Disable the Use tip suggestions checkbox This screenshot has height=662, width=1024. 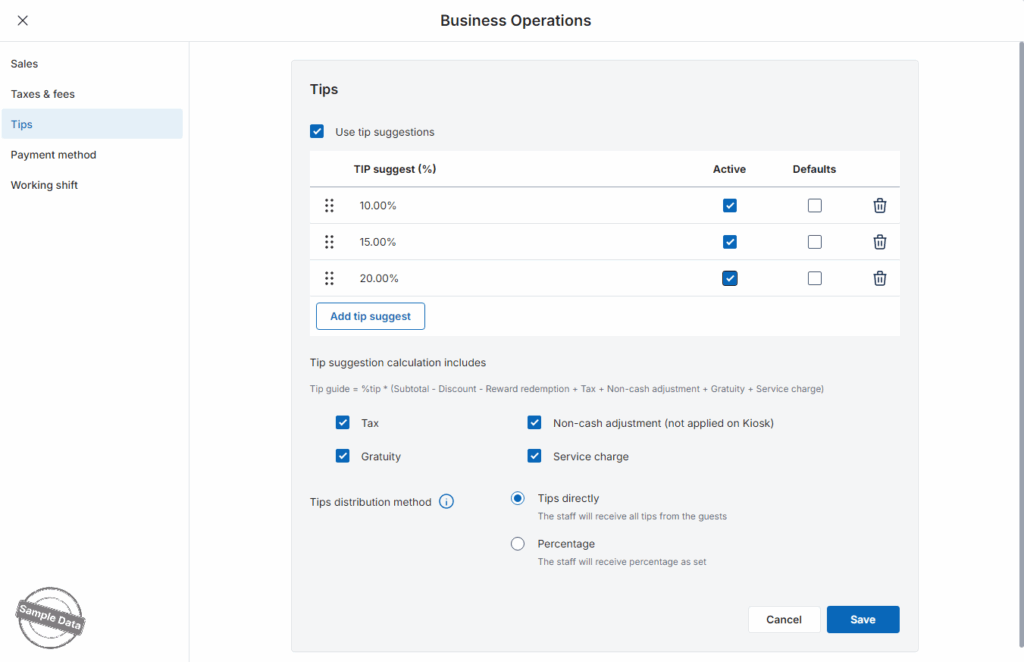click(x=317, y=131)
